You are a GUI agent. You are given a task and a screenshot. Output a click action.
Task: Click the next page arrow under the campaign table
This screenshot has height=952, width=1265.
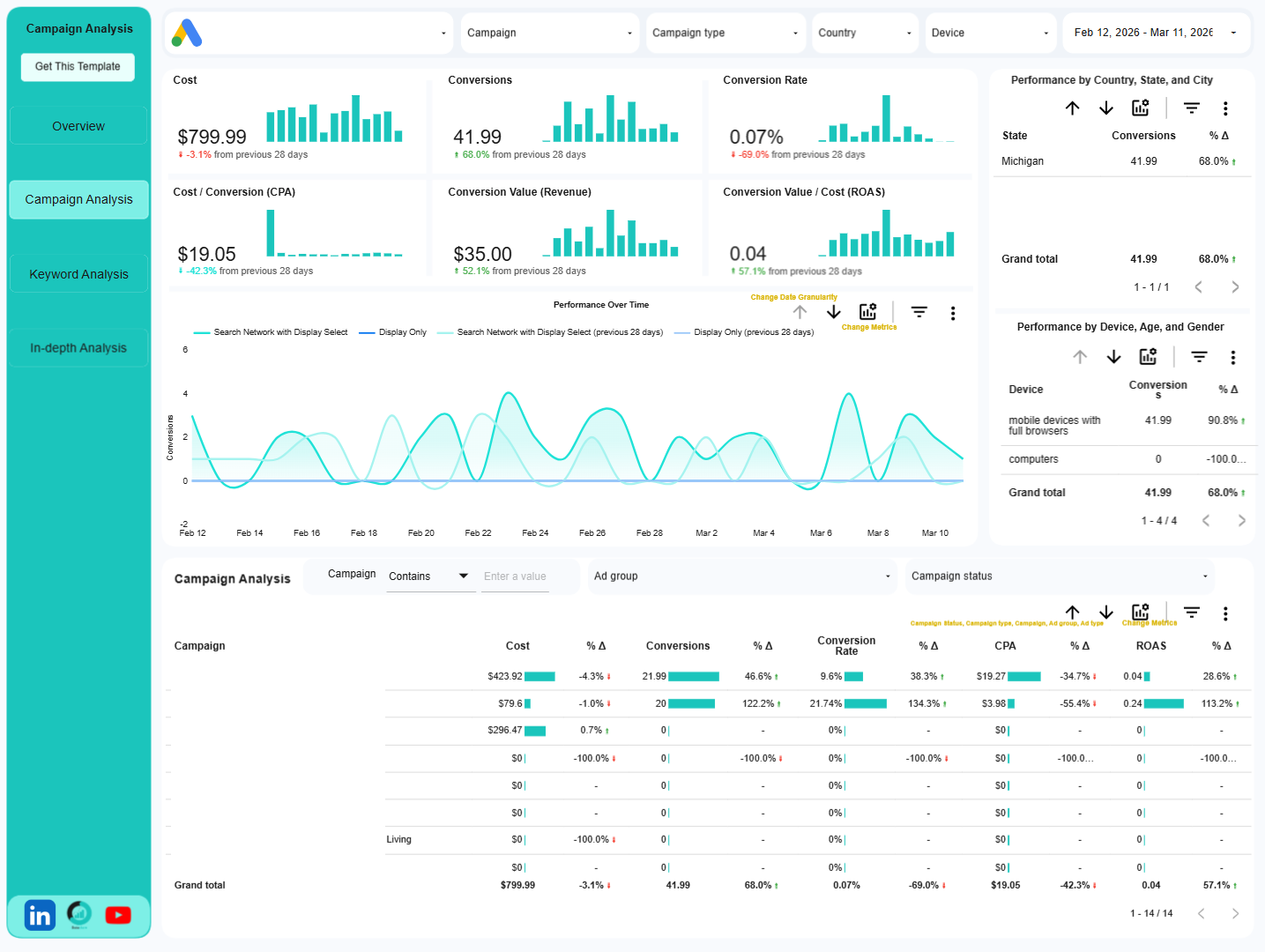[1235, 913]
